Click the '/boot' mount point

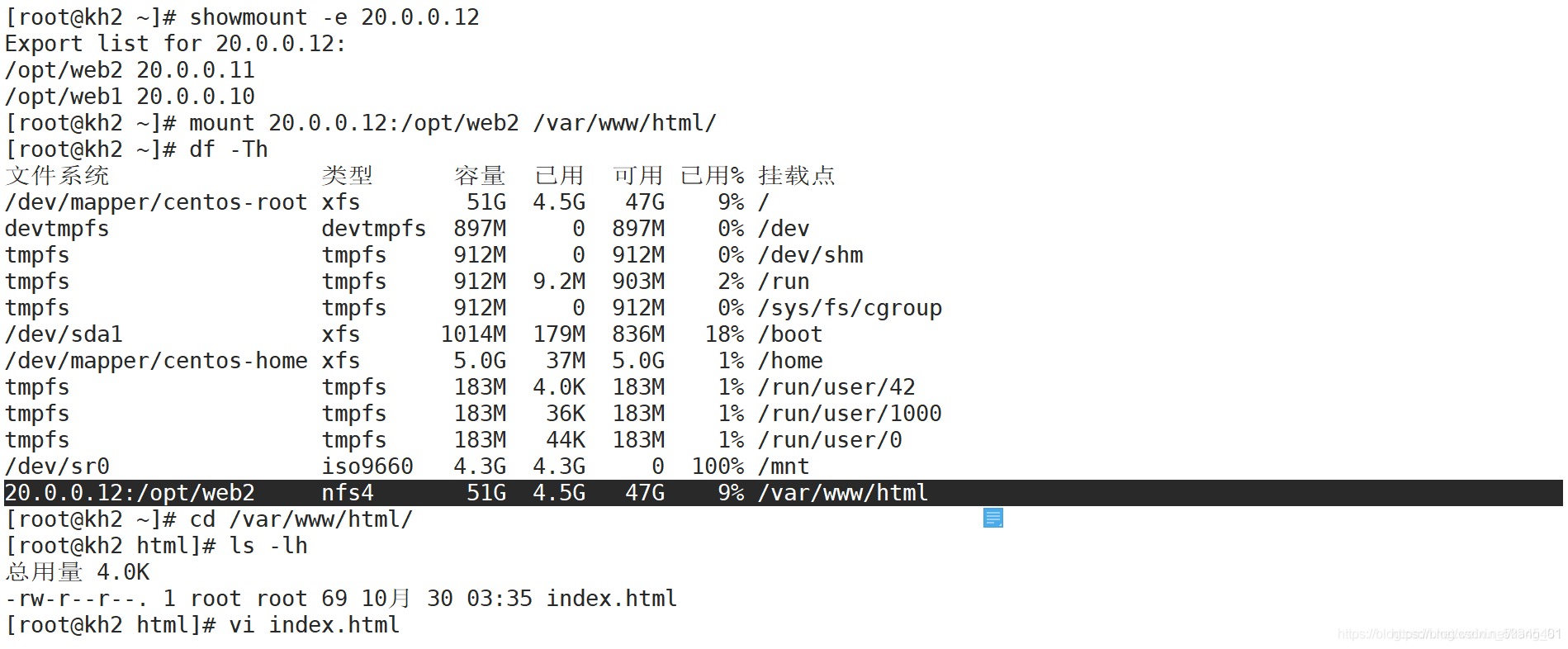click(x=790, y=334)
